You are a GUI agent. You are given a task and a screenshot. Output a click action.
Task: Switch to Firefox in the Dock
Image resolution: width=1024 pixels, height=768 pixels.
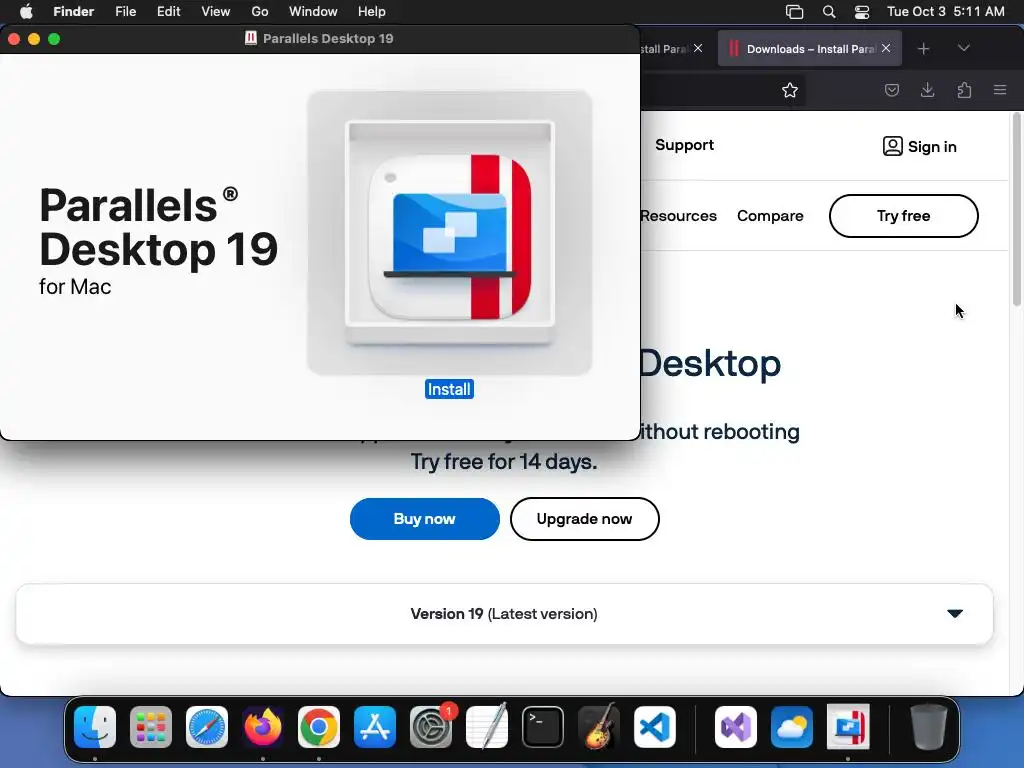(x=263, y=727)
